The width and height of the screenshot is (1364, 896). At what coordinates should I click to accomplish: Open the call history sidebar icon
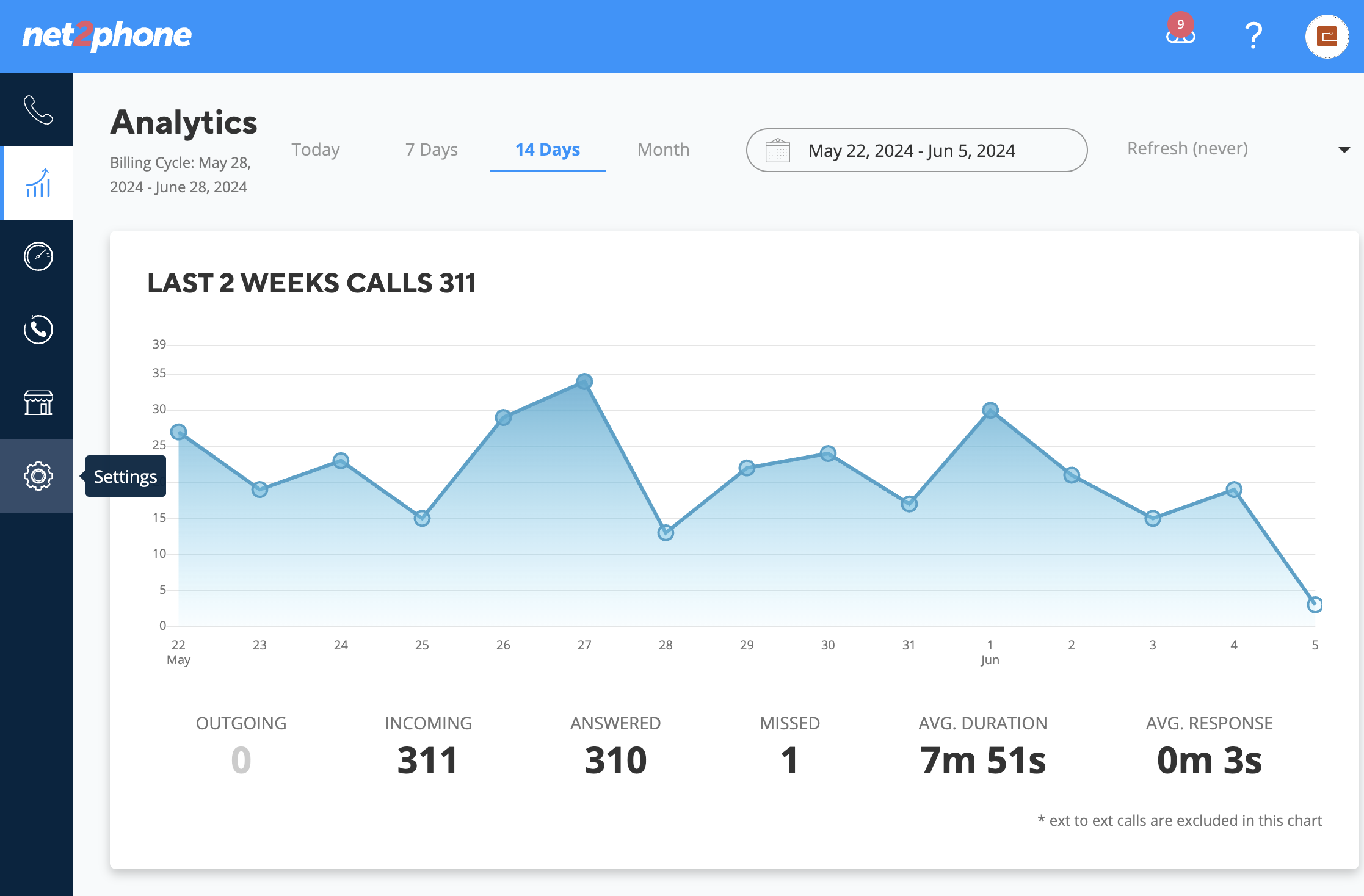coord(38,330)
